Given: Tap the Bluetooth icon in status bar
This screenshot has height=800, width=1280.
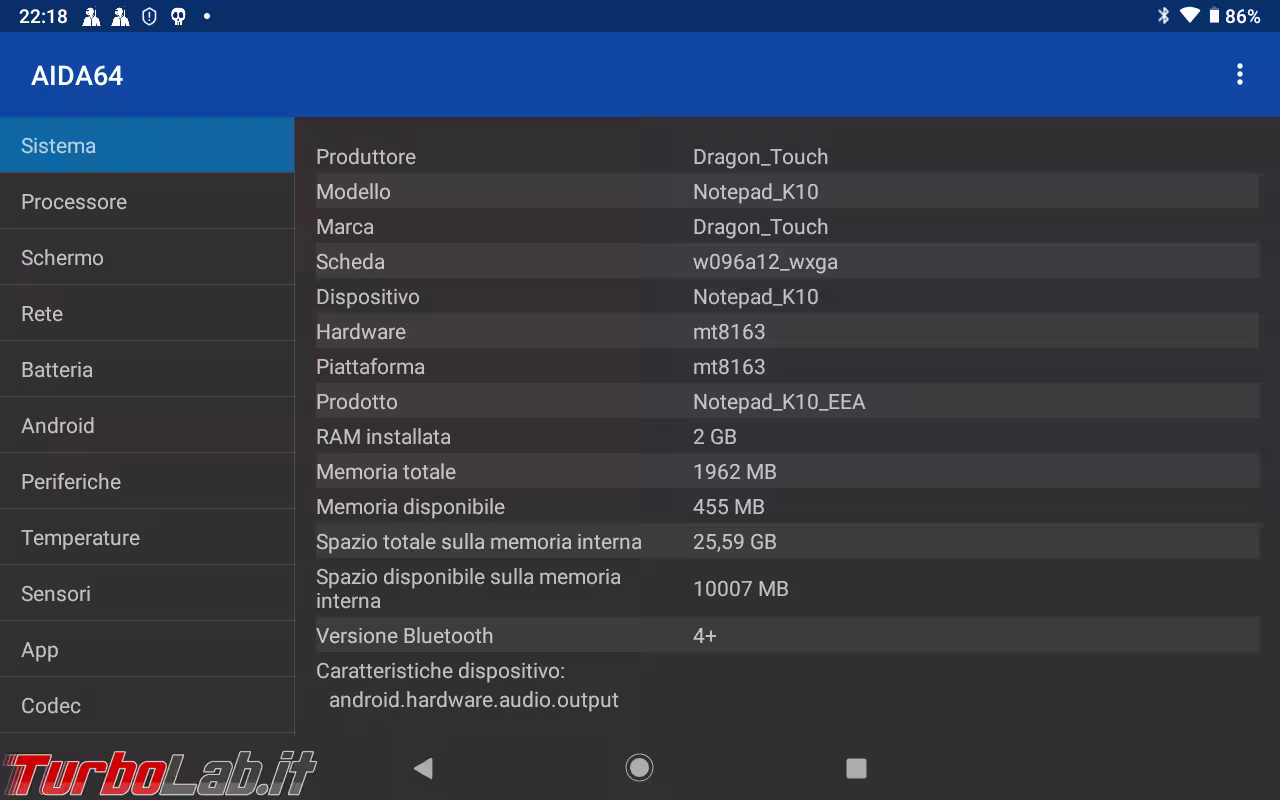Looking at the screenshot, I should click(1161, 16).
